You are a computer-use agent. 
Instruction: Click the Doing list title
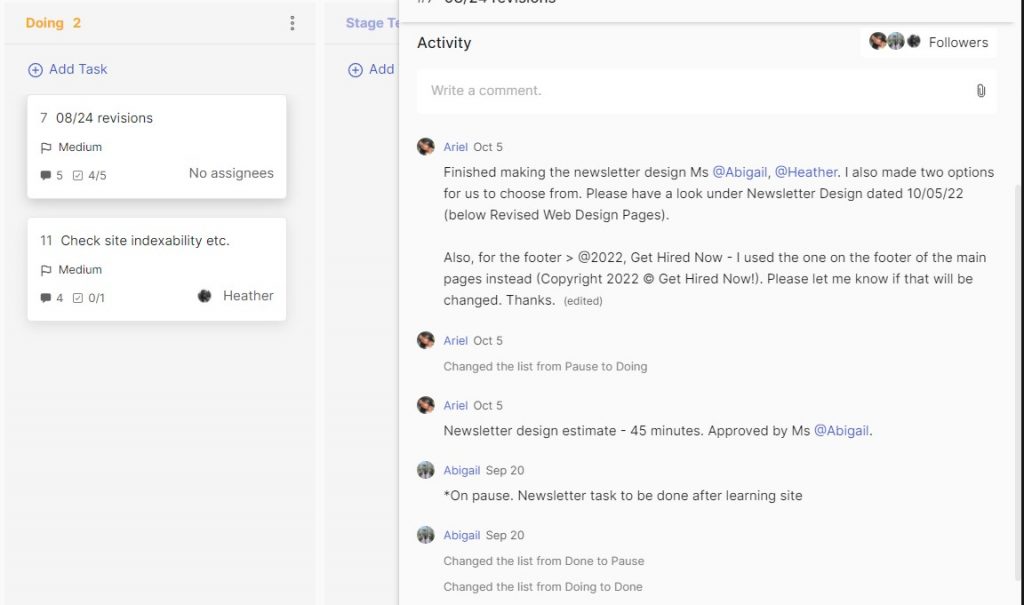tap(44, 23)
